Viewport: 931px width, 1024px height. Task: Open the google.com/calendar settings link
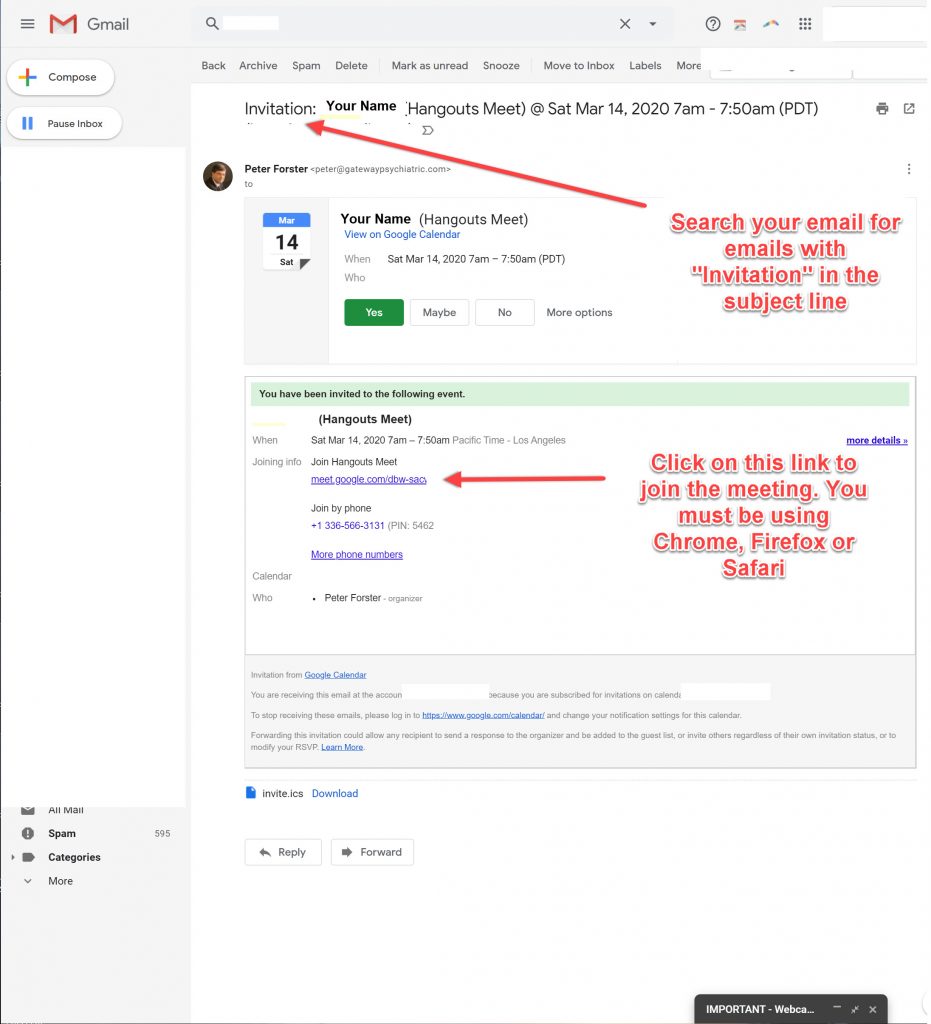click(483, 715)
